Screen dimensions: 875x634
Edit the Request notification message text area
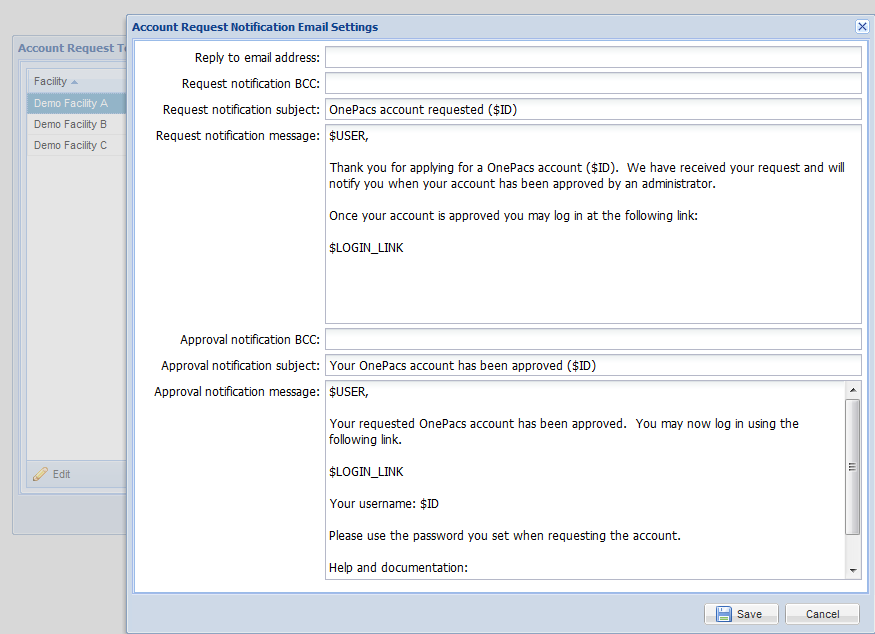pyautogui.click(x=593, y=224)
